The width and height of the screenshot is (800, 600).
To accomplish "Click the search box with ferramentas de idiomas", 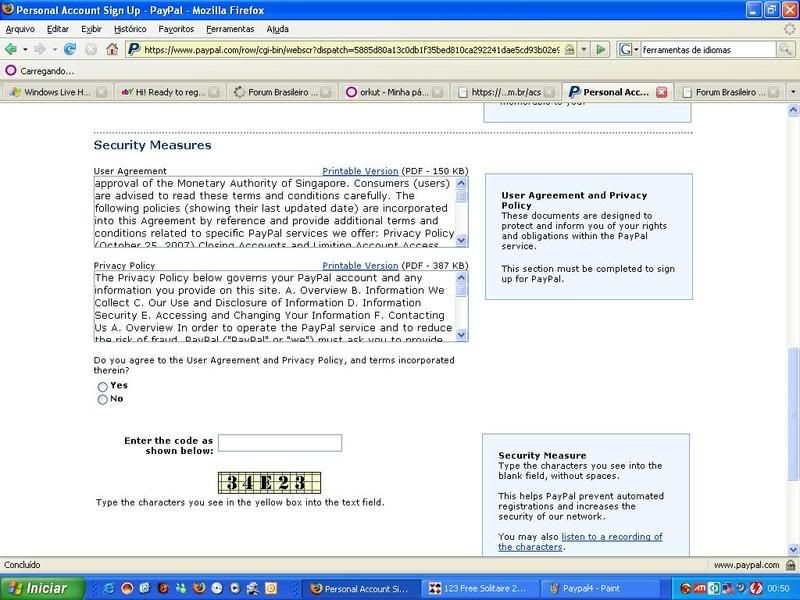I will [708, 49].
